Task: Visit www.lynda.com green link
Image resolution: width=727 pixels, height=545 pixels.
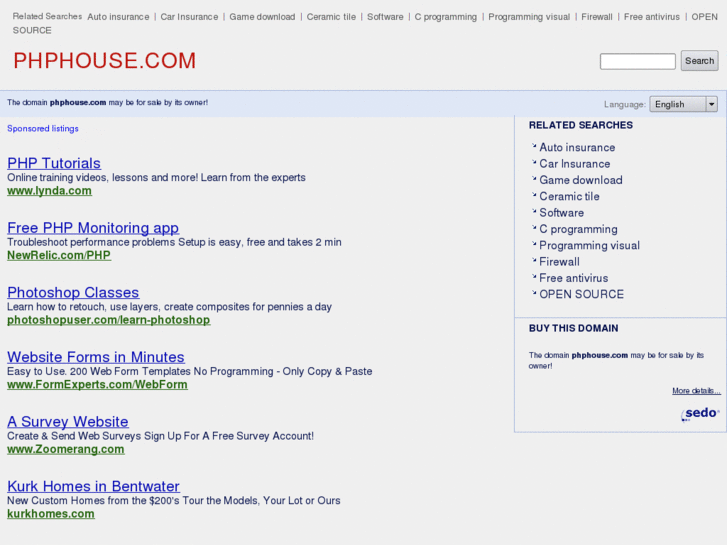Action: [49, 191]
